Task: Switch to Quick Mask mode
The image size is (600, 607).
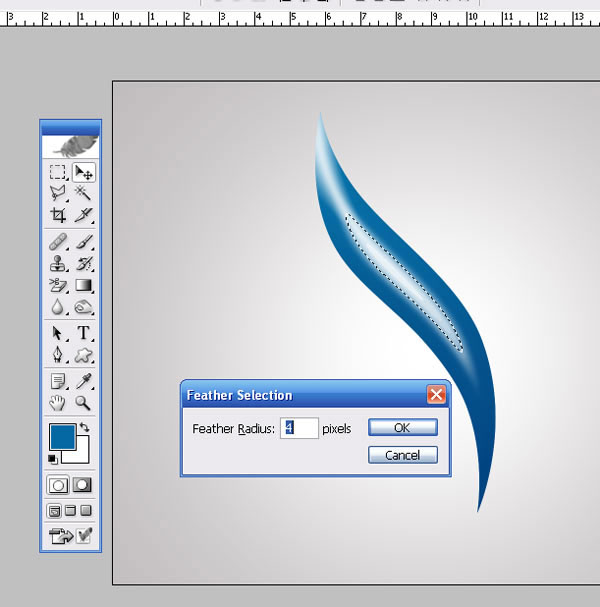Action: pyautogui.click(x=82, y=485)
